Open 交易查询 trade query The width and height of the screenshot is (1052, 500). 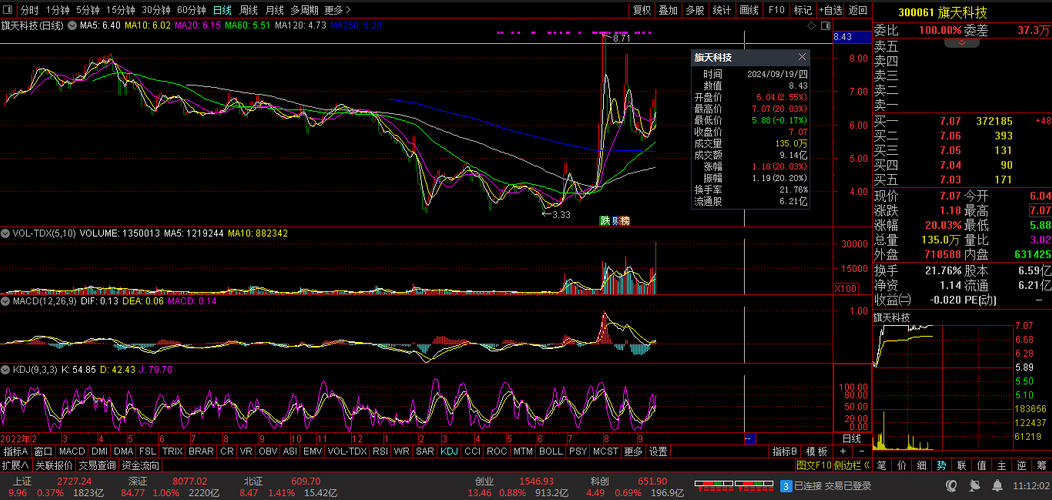tap(97, 465)
